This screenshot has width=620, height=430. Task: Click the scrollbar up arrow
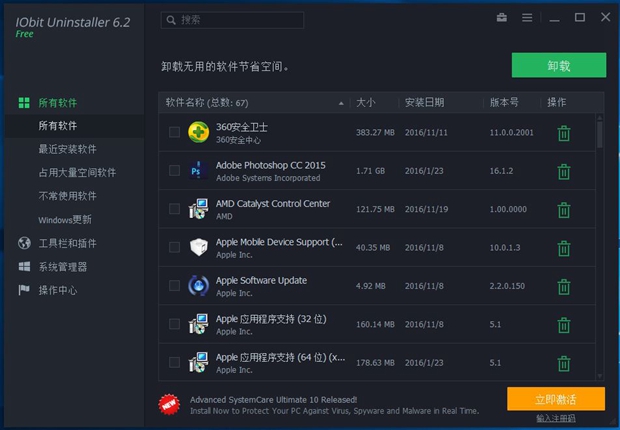[600, 117]
